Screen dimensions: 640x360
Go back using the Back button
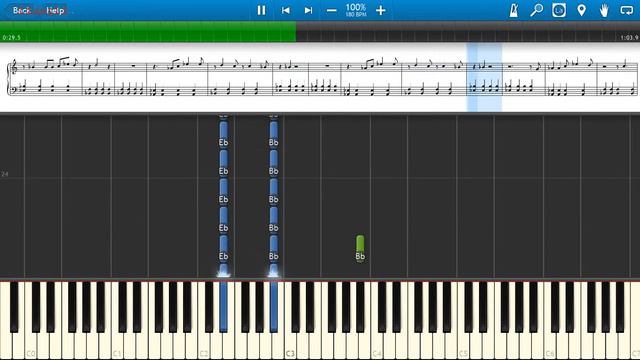22,11
